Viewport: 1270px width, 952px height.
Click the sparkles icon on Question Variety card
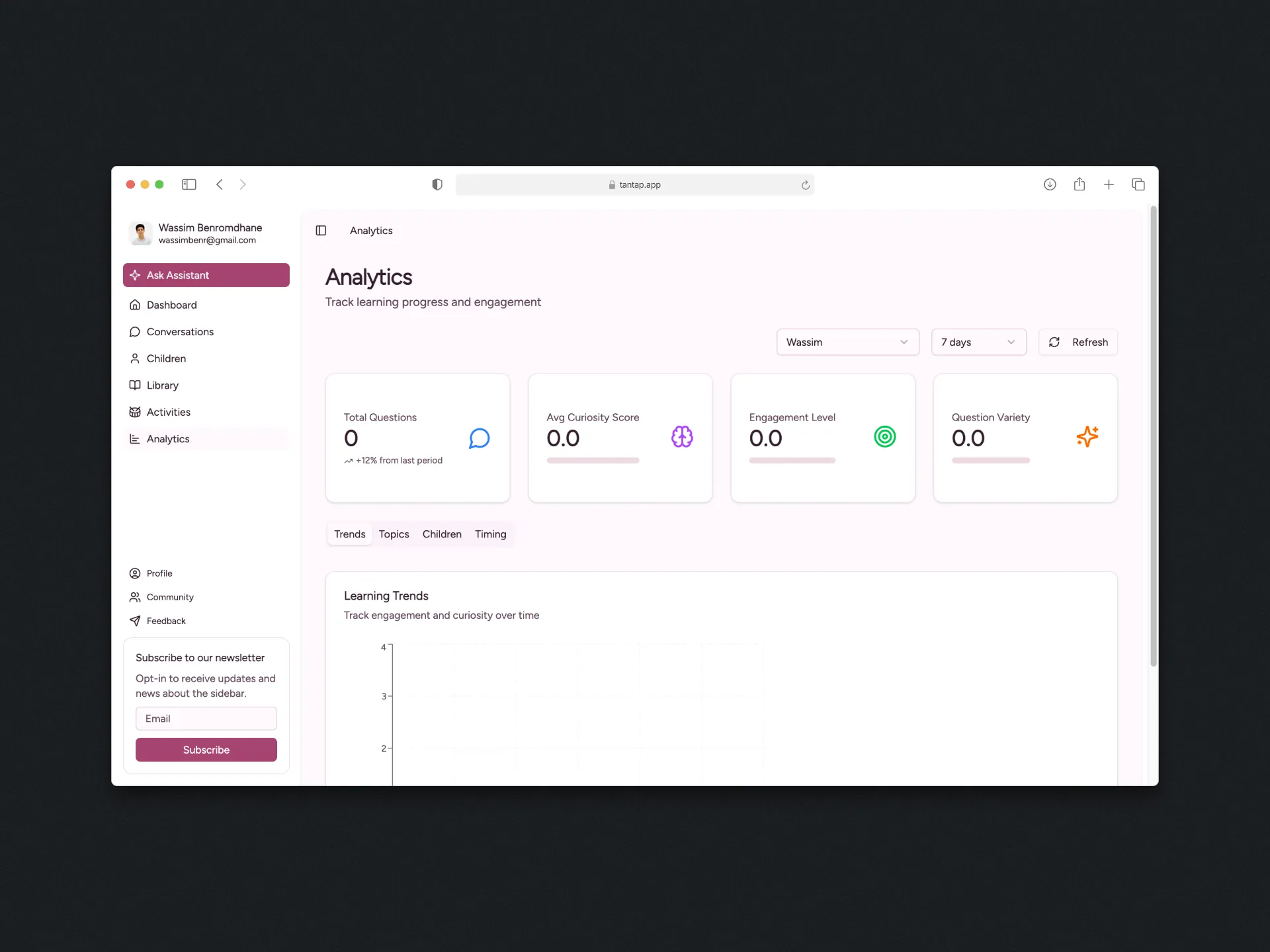click(1087, 436)
